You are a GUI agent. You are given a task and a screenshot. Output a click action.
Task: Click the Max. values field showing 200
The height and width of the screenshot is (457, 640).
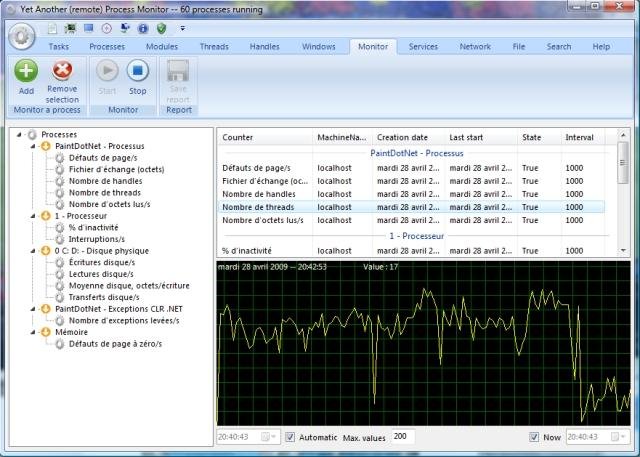point(403,437)
